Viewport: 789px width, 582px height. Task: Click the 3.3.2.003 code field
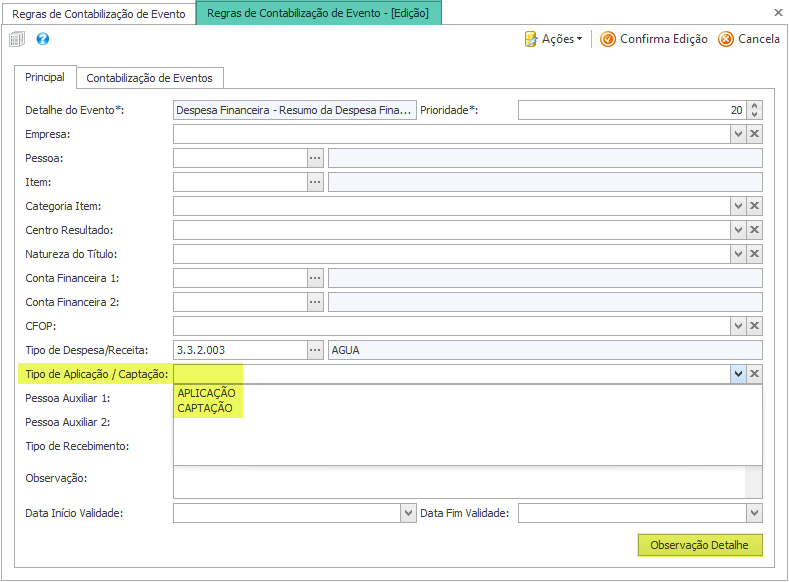(240, 350)
